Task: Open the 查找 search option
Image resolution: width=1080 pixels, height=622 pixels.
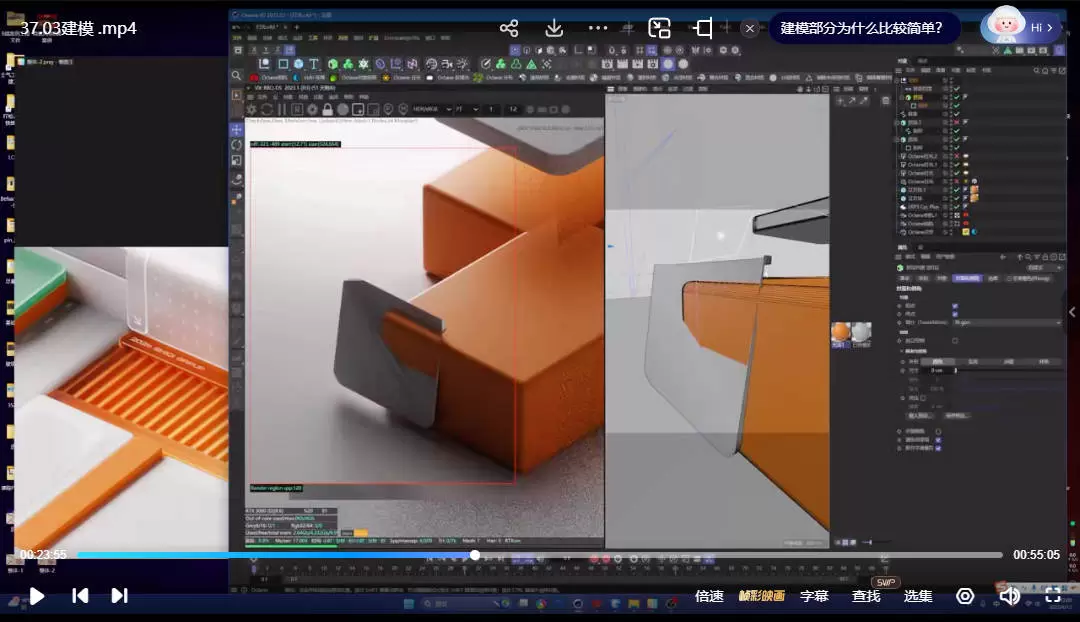Action: tap(866, 596)
